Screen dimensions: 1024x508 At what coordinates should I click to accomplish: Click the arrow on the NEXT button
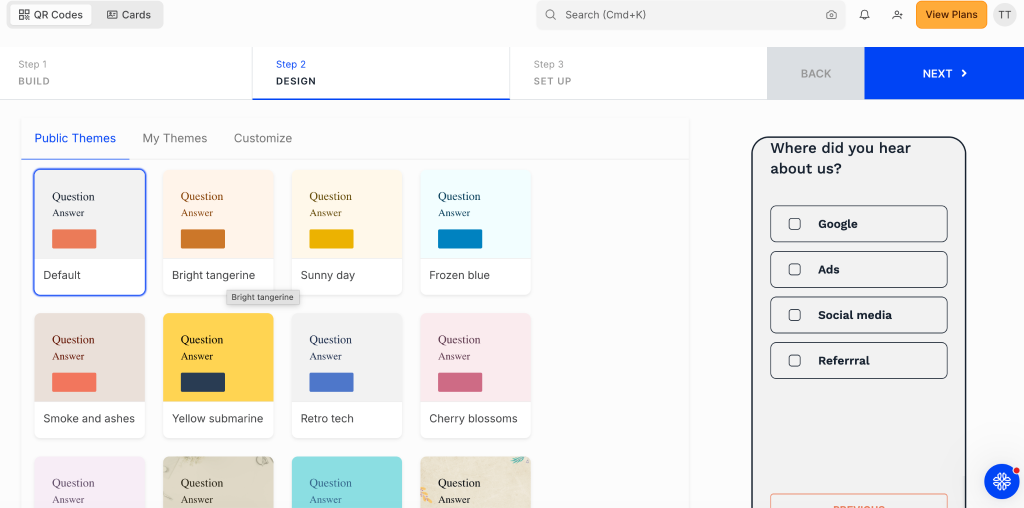pyautogui.click(x=964, y=73)
